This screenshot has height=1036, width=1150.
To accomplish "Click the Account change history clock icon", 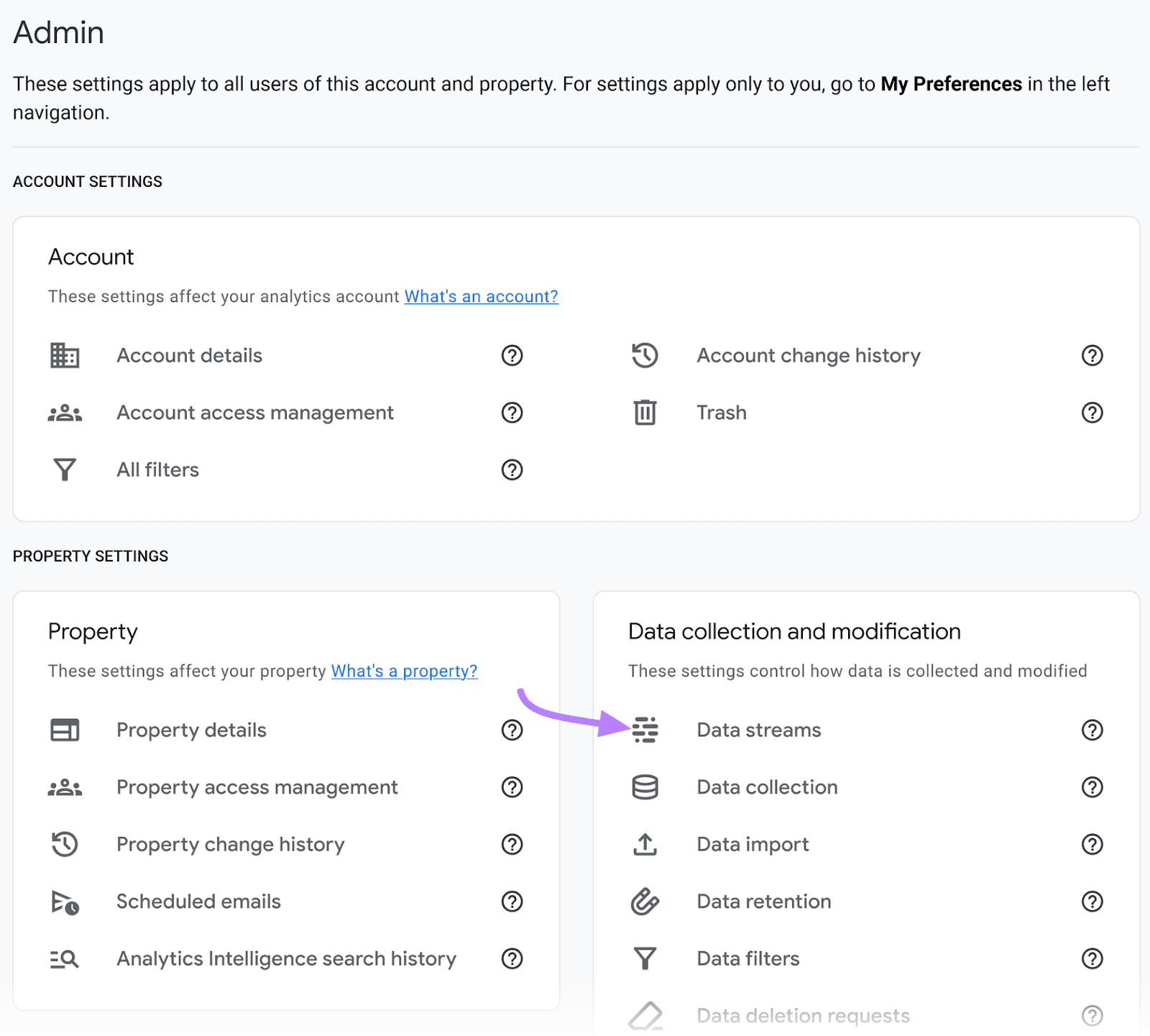I will click(x=645, y=355).
